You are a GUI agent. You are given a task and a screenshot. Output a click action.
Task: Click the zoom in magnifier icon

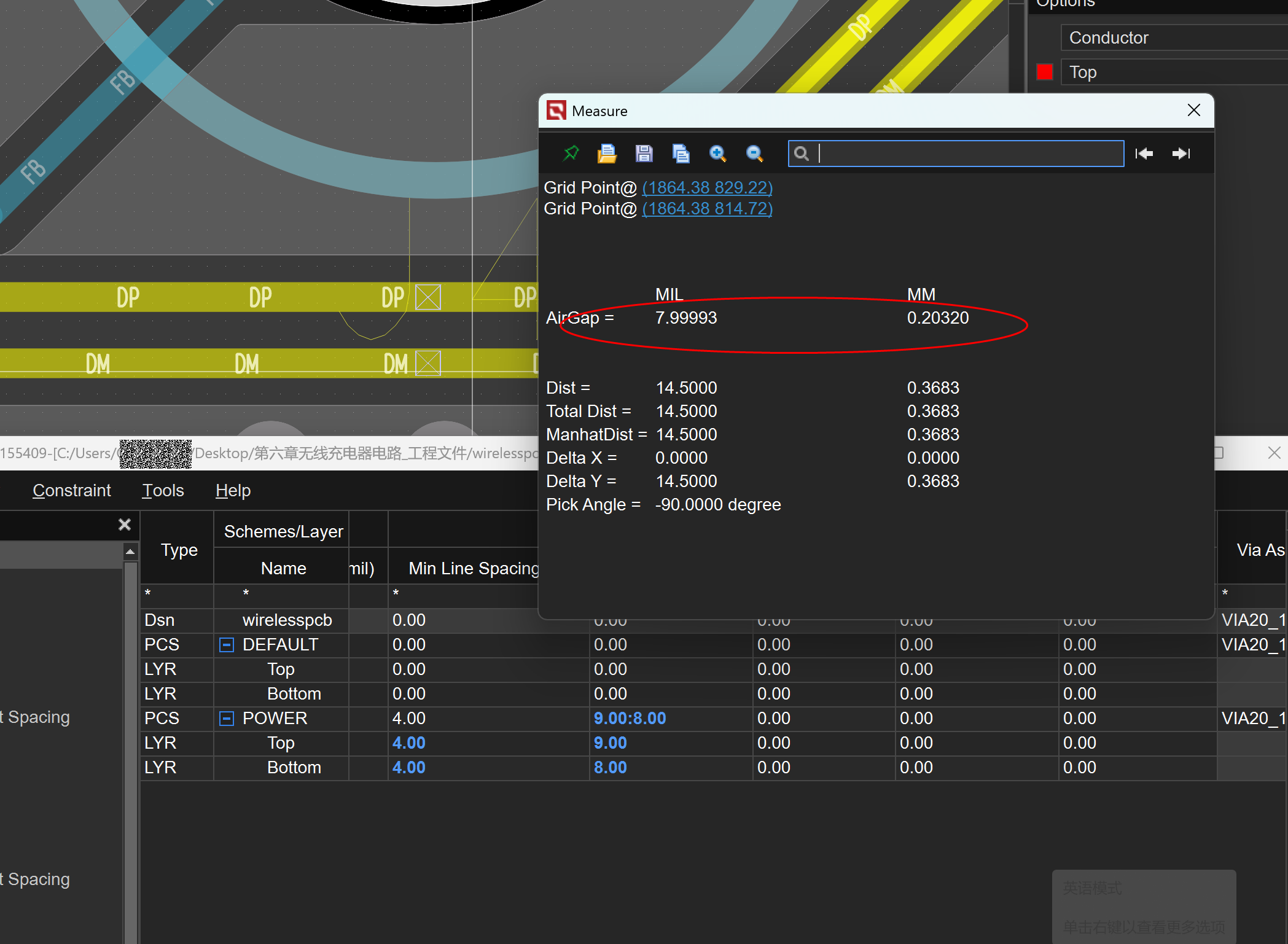click(x=717, y=153)
